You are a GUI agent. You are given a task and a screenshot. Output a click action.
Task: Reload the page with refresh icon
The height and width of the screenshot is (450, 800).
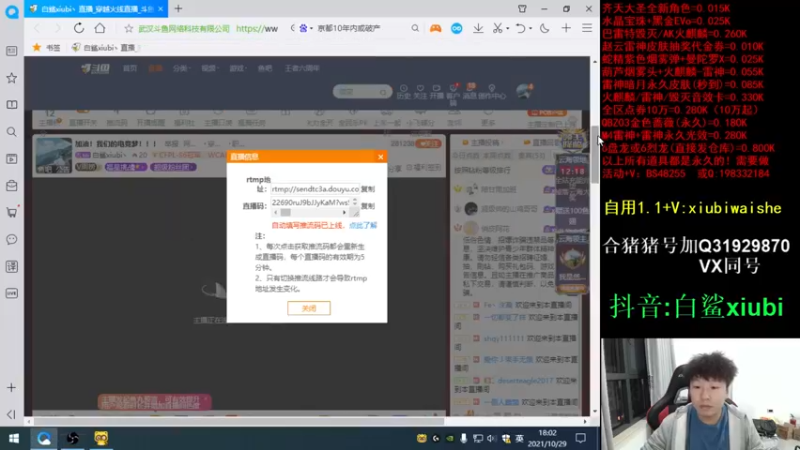[79, 28]
